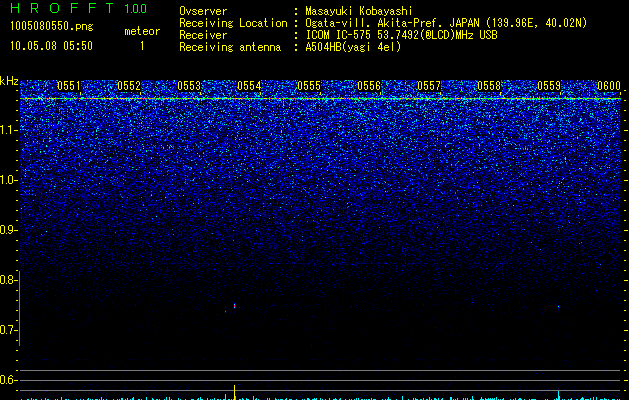Click the 0.9 kHz axis label
The width and height of the screenshot is (629, 400).
[8, 230]
